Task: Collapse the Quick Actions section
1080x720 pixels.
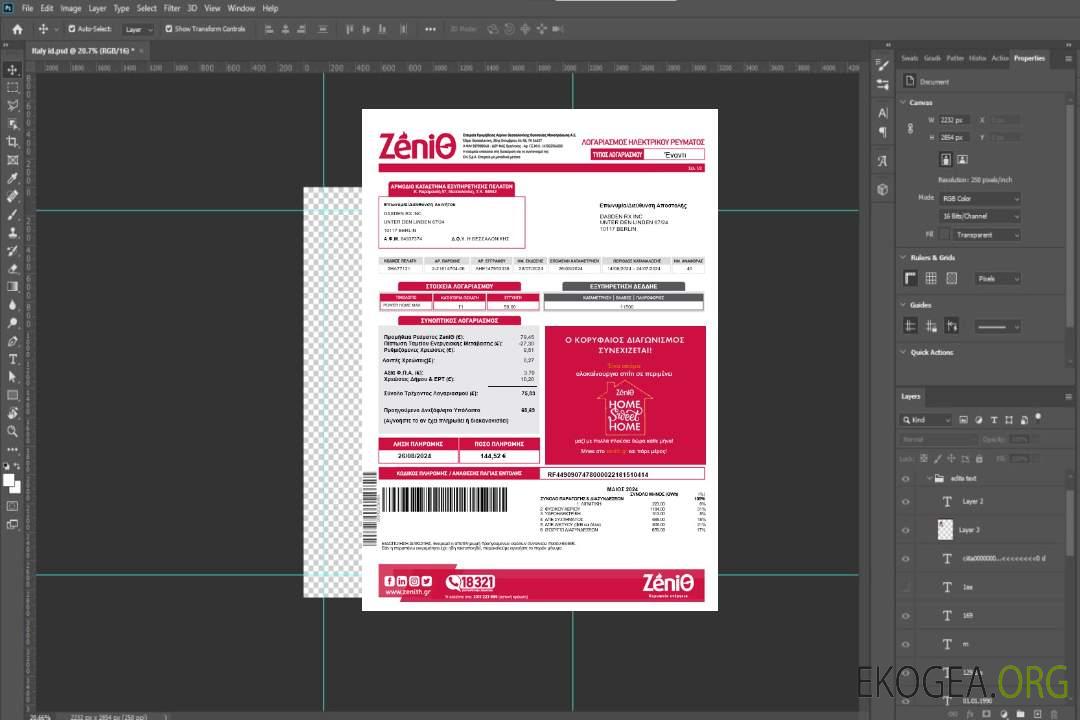Action: pyautogui.click(x=903, y=352)
